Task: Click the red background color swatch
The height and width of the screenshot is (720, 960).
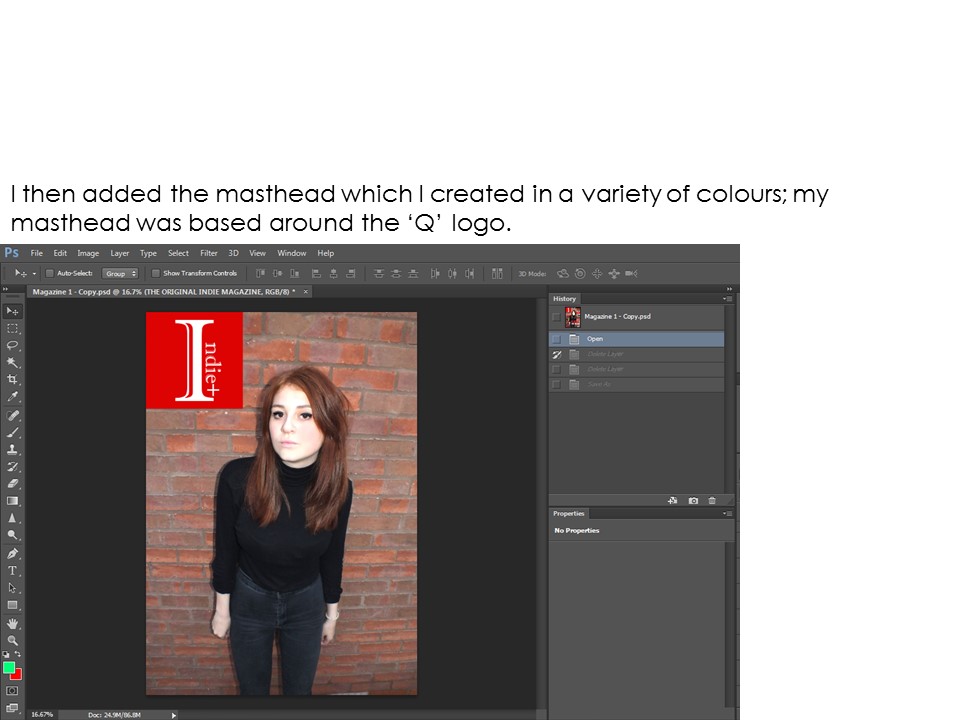Action: pyautogui.click(x=18, y=675)
